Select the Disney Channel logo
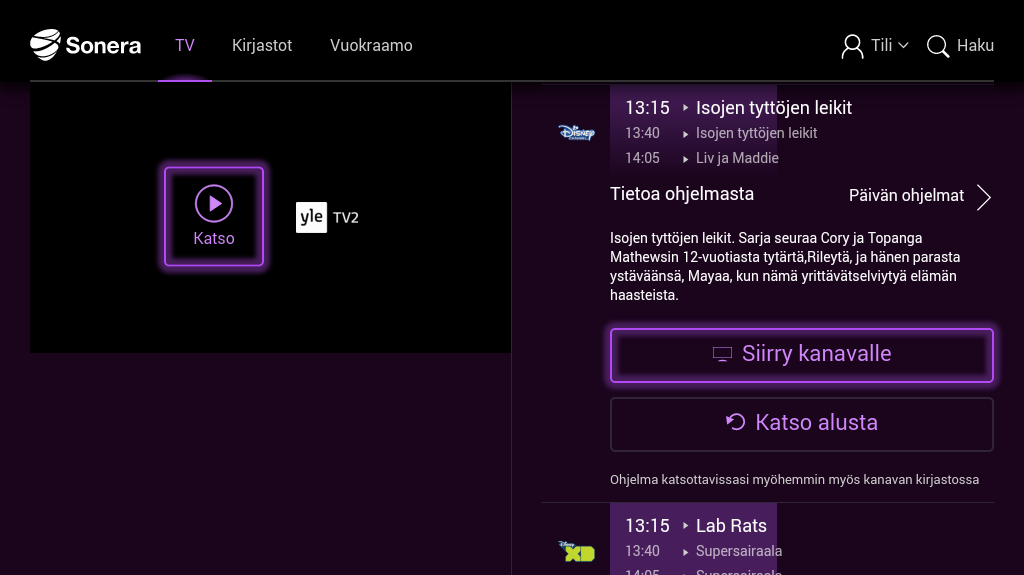Screen dimensions: 1024x575 click(577, 133)
